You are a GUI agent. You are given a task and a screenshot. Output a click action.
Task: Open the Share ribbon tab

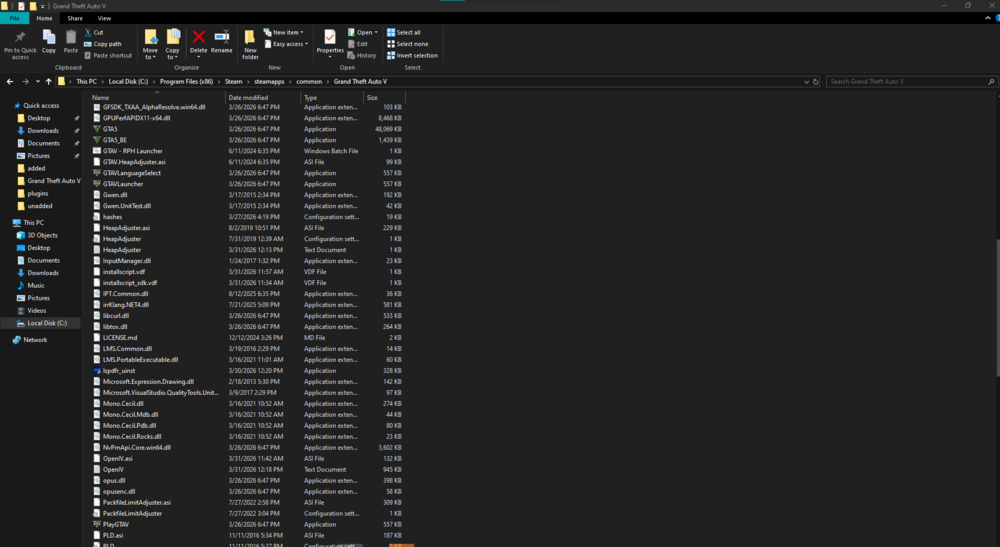[x=75, y=18]
